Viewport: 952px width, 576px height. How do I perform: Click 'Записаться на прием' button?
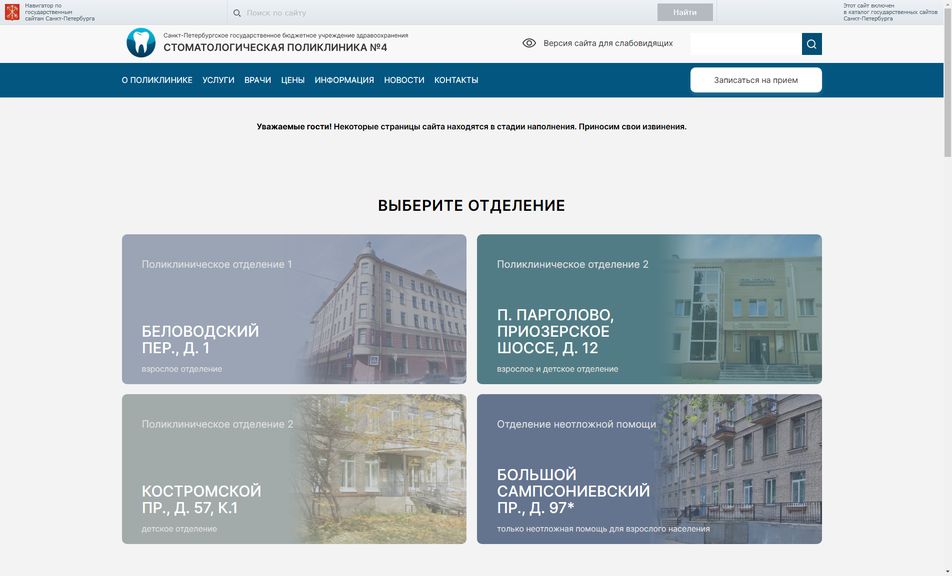coord(756,80)
